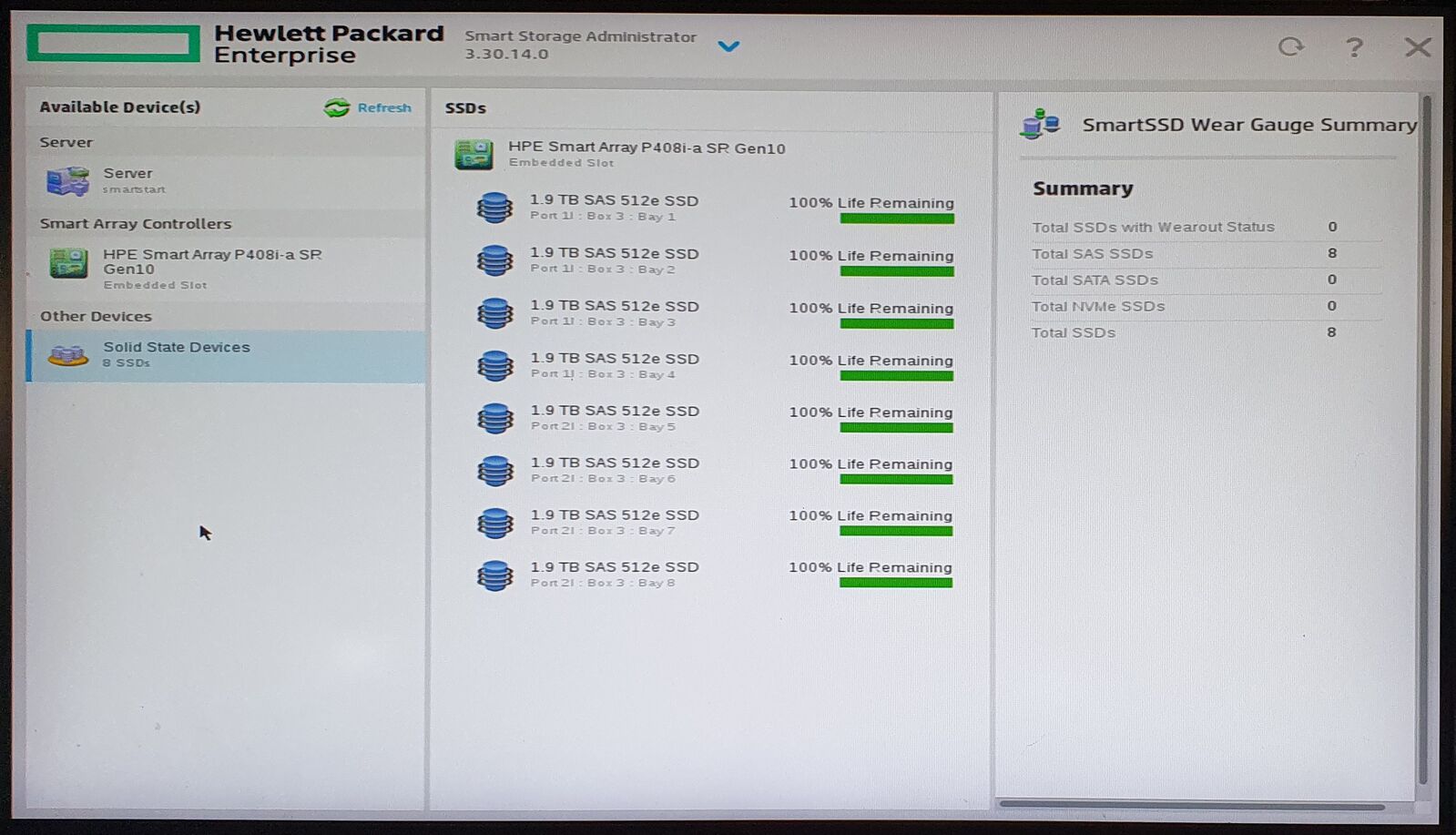The height and width of the screenshot is (835, 1456).
Task: Select the 1.9 TB SAS SSD in Bay 5
Action: [615, 418]
